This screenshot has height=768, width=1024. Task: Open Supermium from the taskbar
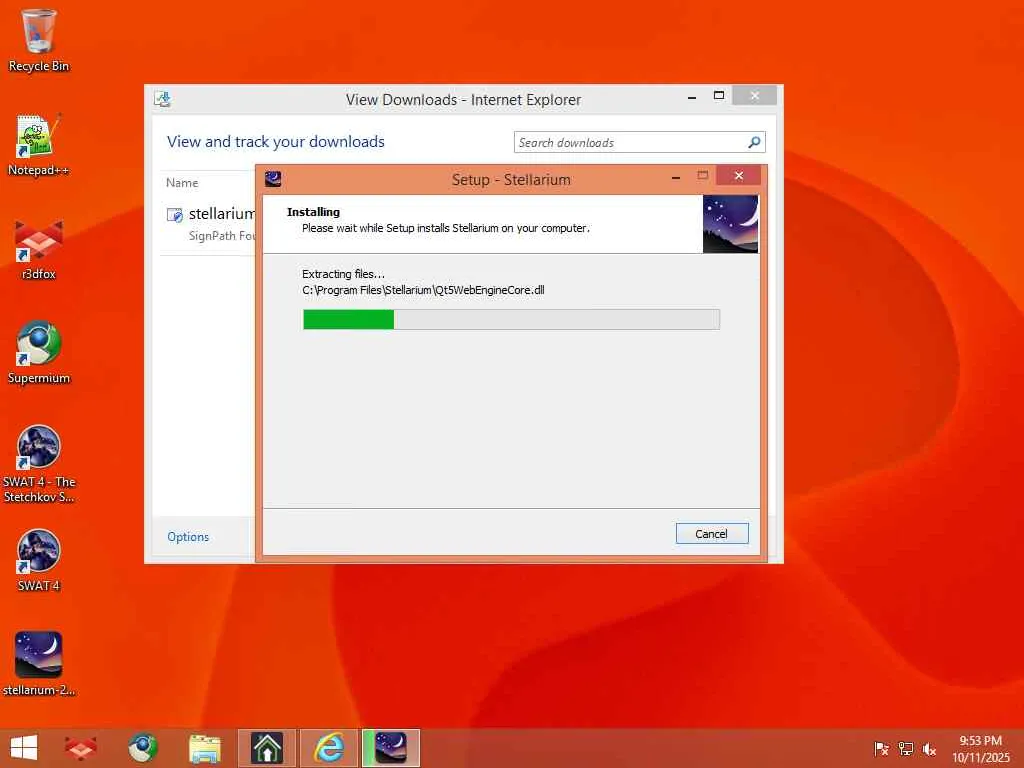pyautogui.click(x=143, y=748)
